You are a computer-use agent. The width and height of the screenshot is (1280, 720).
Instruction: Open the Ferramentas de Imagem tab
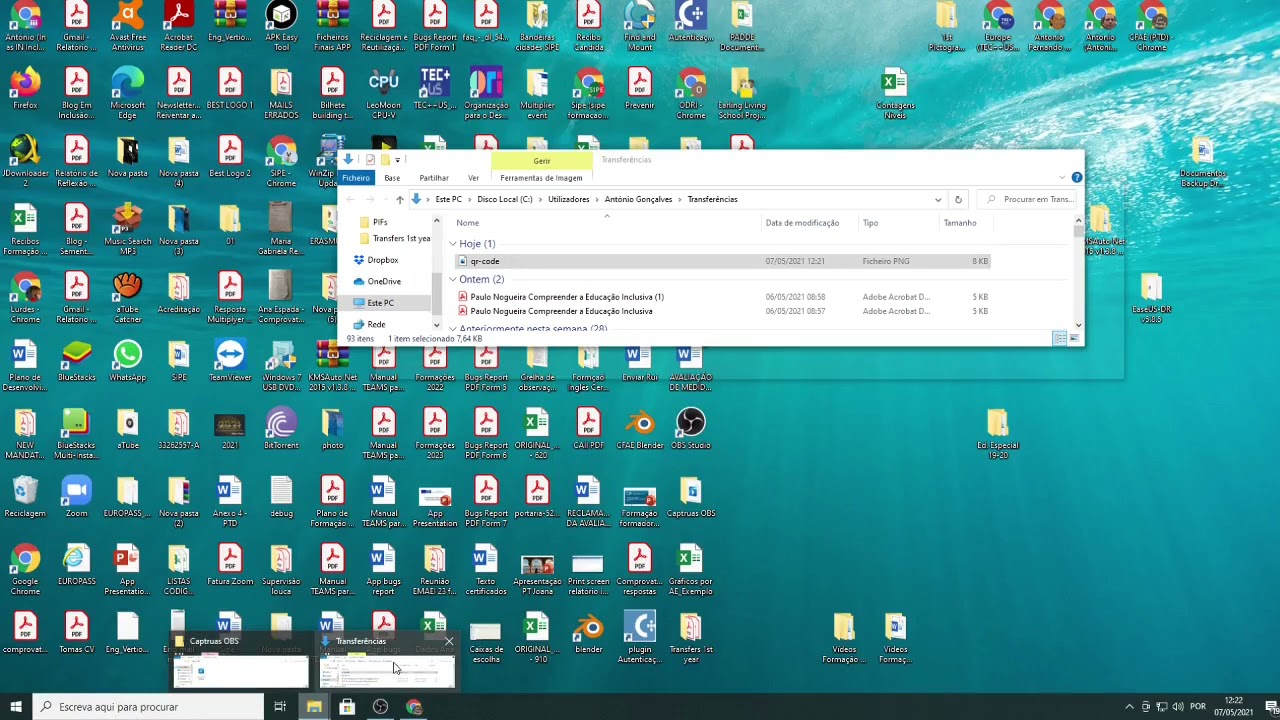[x=541, y=178]
